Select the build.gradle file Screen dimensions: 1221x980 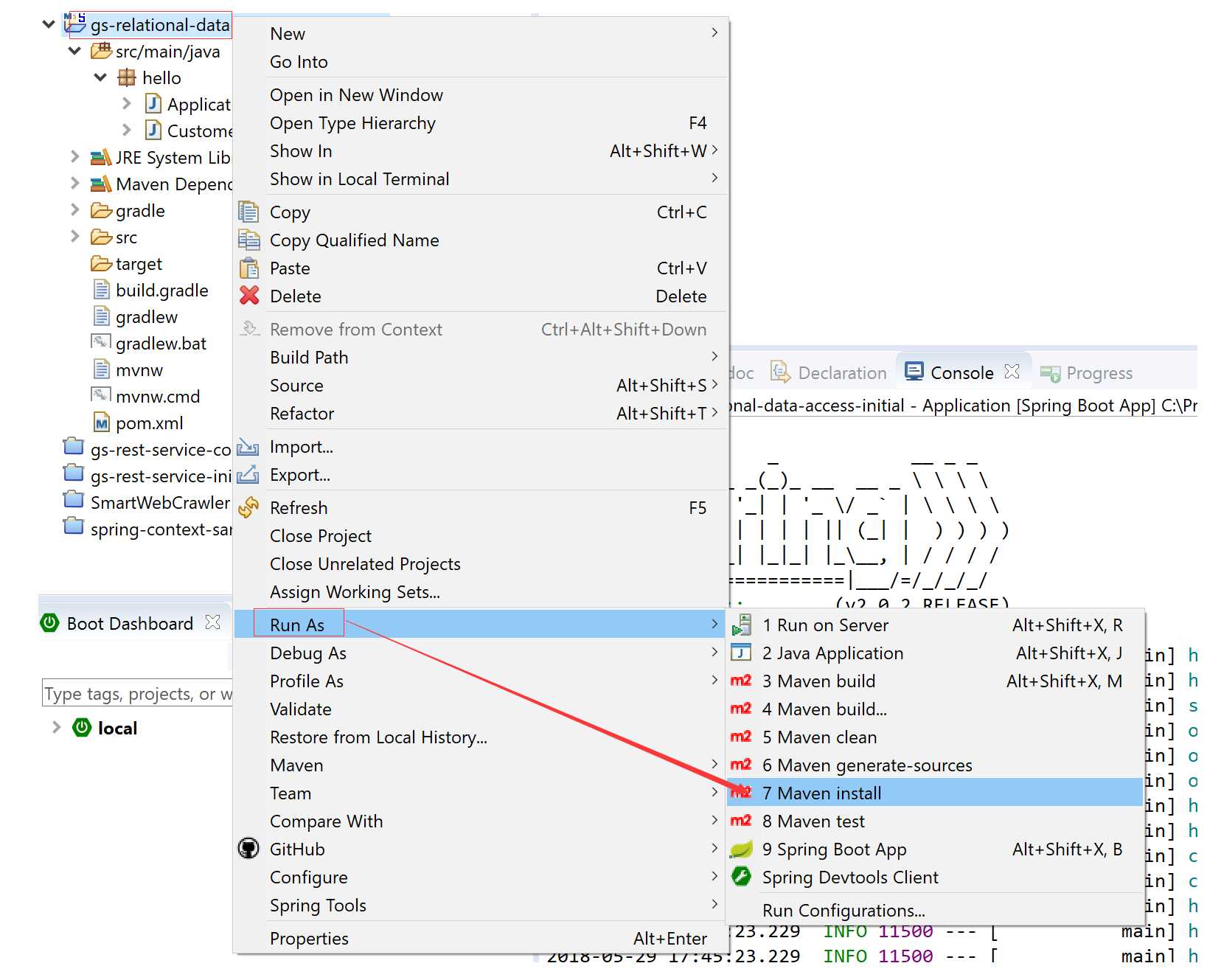tap(162, 291)
